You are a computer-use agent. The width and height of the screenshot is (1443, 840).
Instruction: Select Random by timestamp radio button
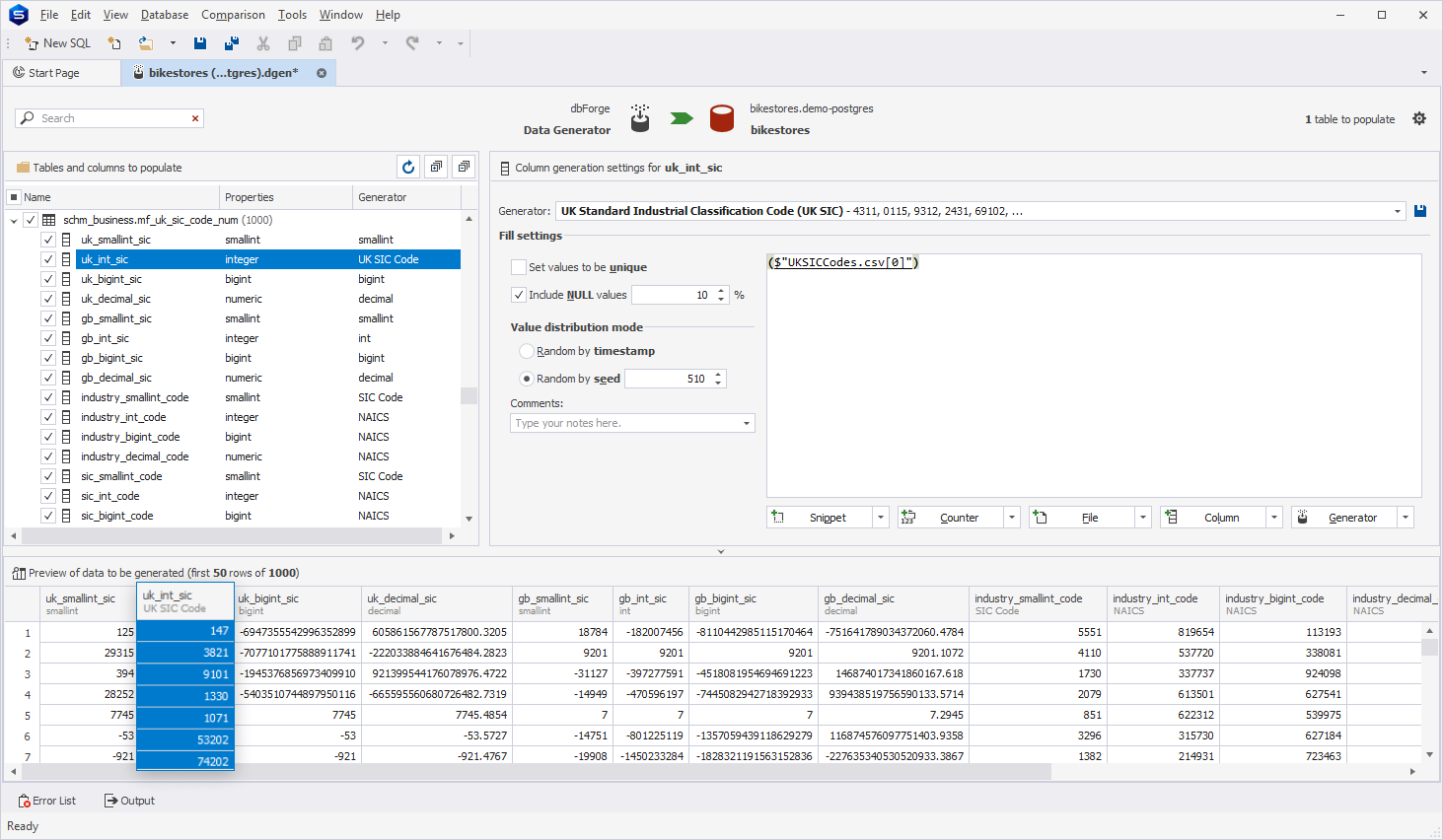click(x=526, y=351)
